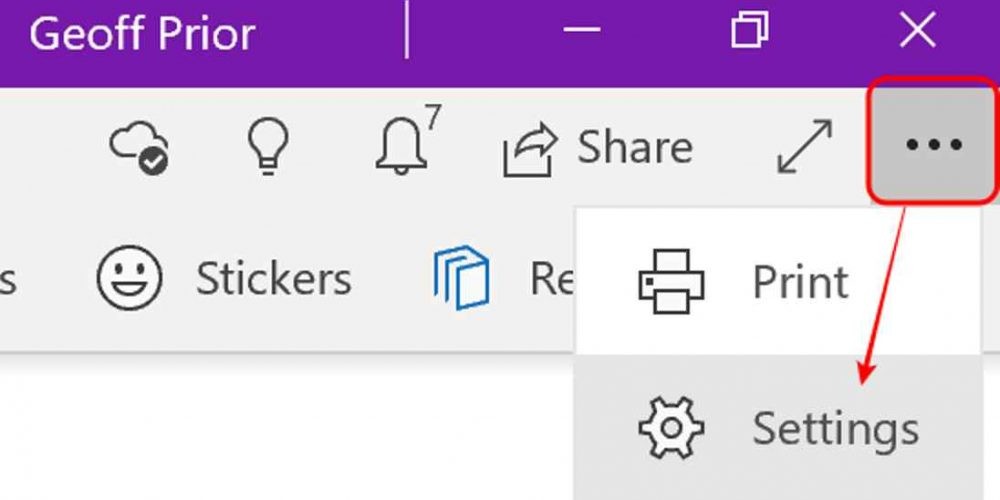This screenshot has height=500, width=1000.
Task: Open the notifications bell icon
Action: (x=401, y=146)
